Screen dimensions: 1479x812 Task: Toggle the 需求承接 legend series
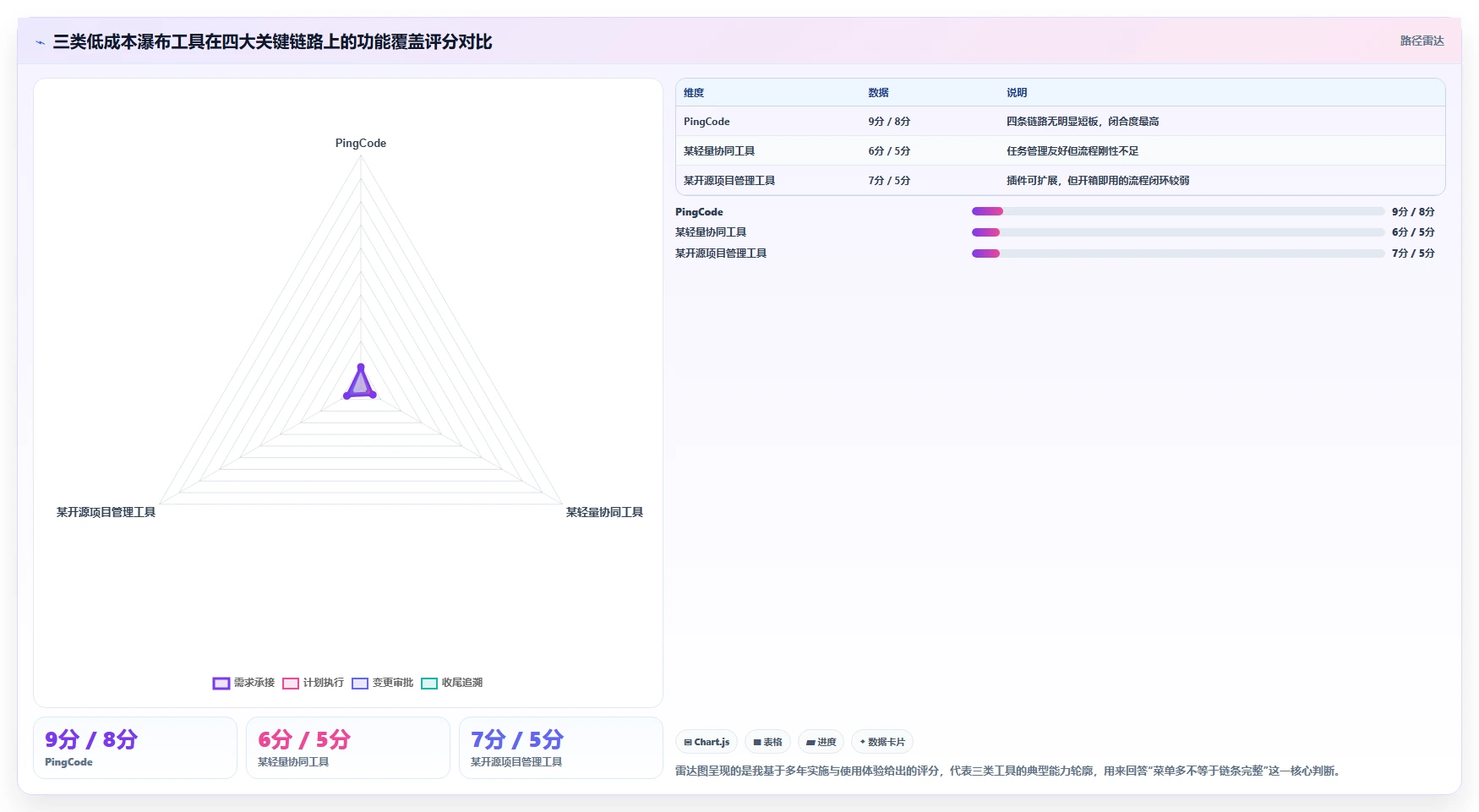243,683
